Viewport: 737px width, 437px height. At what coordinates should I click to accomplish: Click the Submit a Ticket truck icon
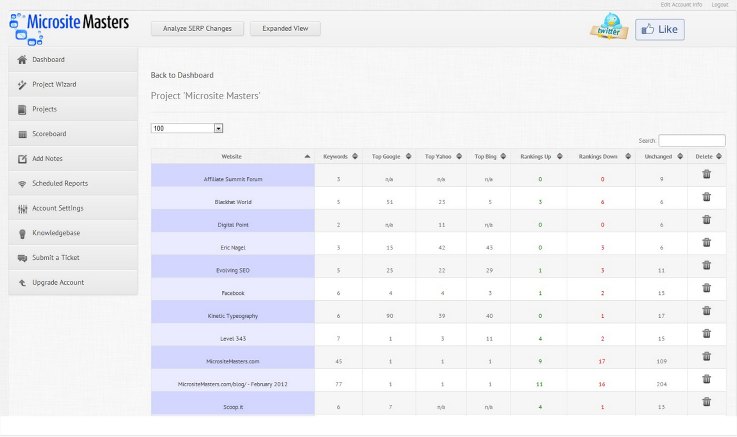(22, 258)
